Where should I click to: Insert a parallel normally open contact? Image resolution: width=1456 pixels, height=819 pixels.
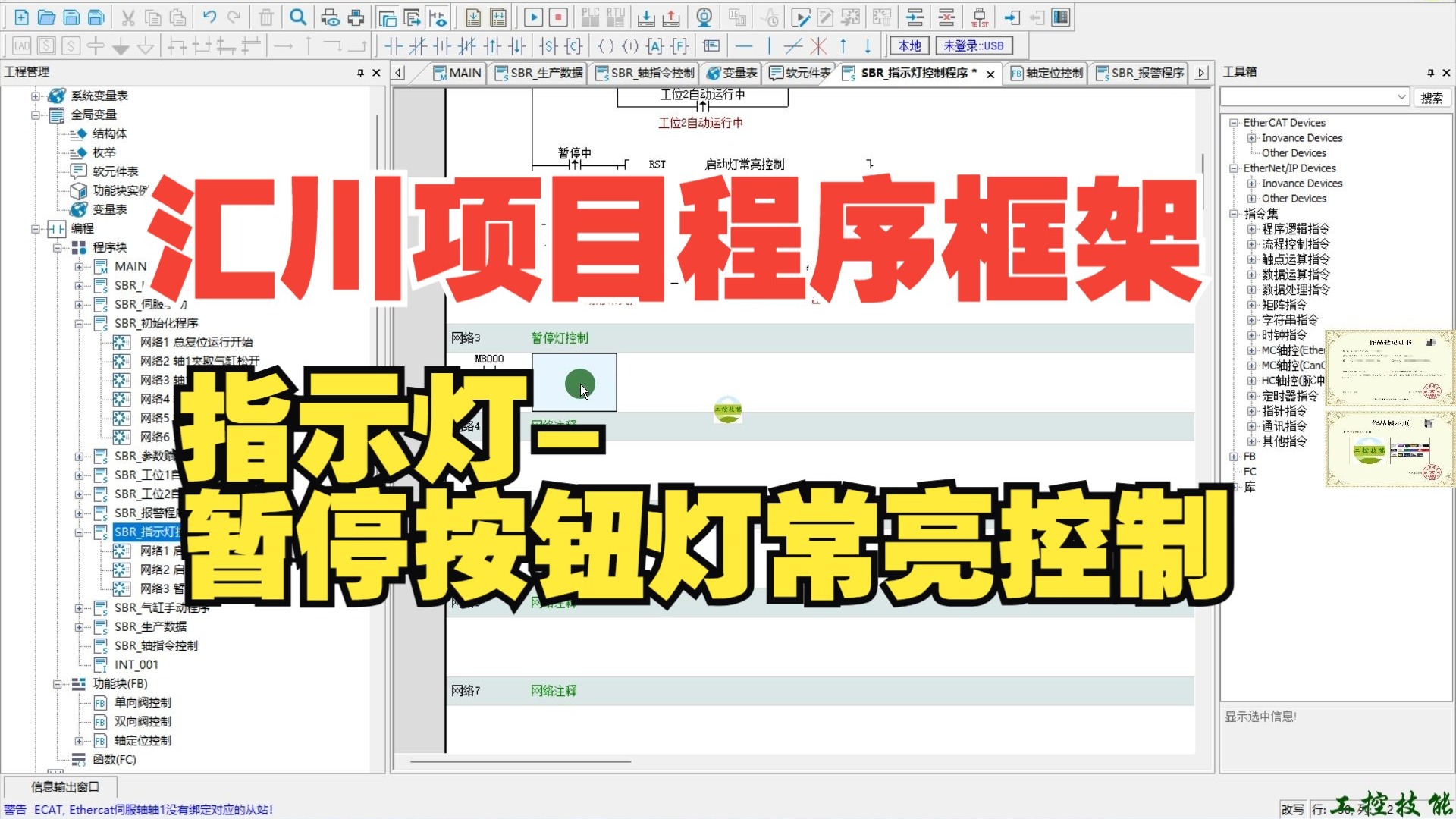pos(443,46)
